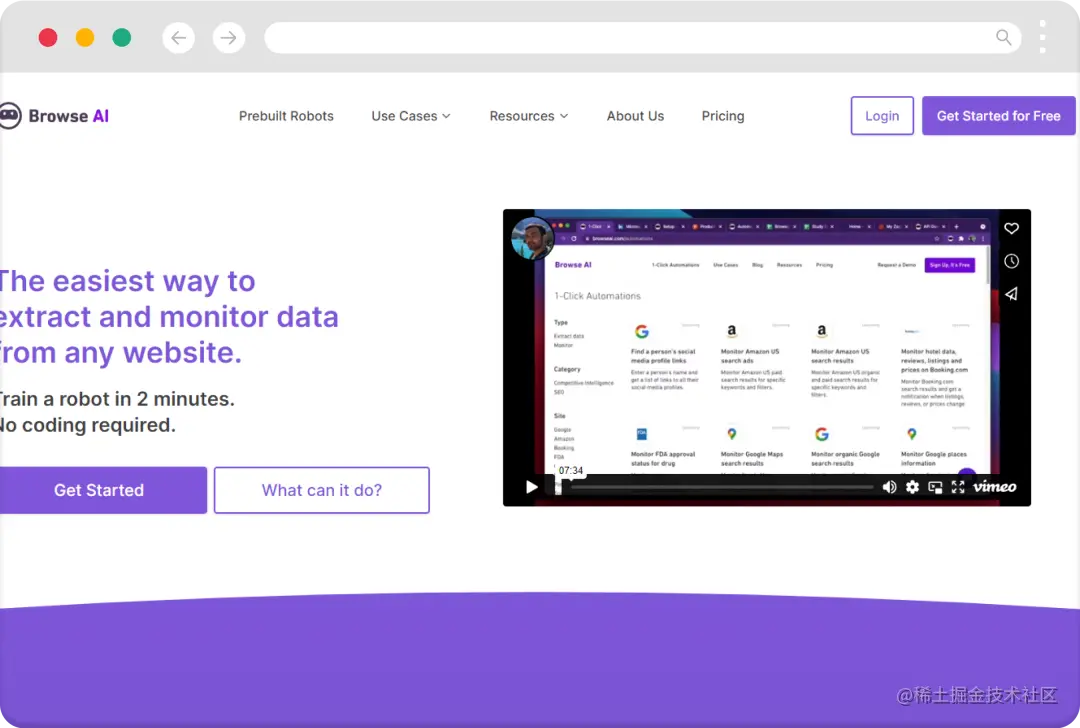Image resolution: width=1080 pixels, height=728 pixels.
Task: Expand the Resources dropdown
Action: coord(528,116)
